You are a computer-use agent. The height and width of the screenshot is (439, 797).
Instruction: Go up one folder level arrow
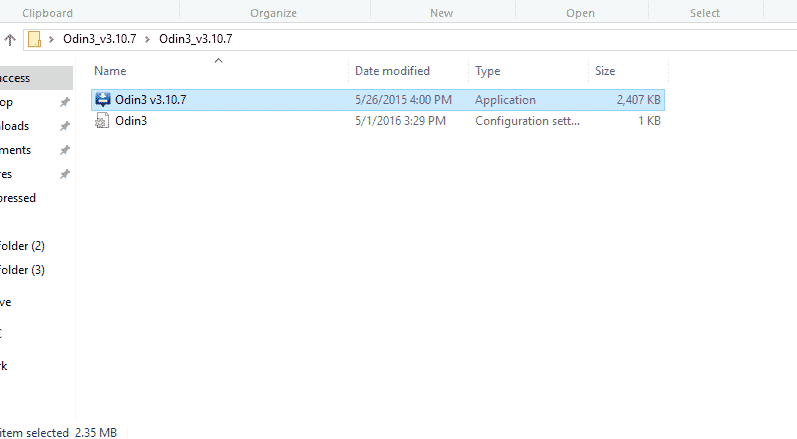point(10,39)
